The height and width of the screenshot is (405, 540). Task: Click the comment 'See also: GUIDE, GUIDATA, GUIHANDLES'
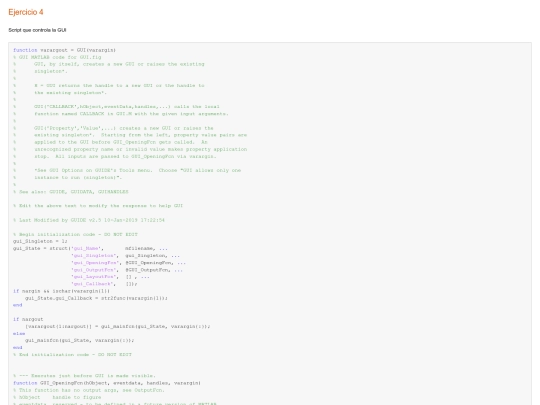[71, 192]
